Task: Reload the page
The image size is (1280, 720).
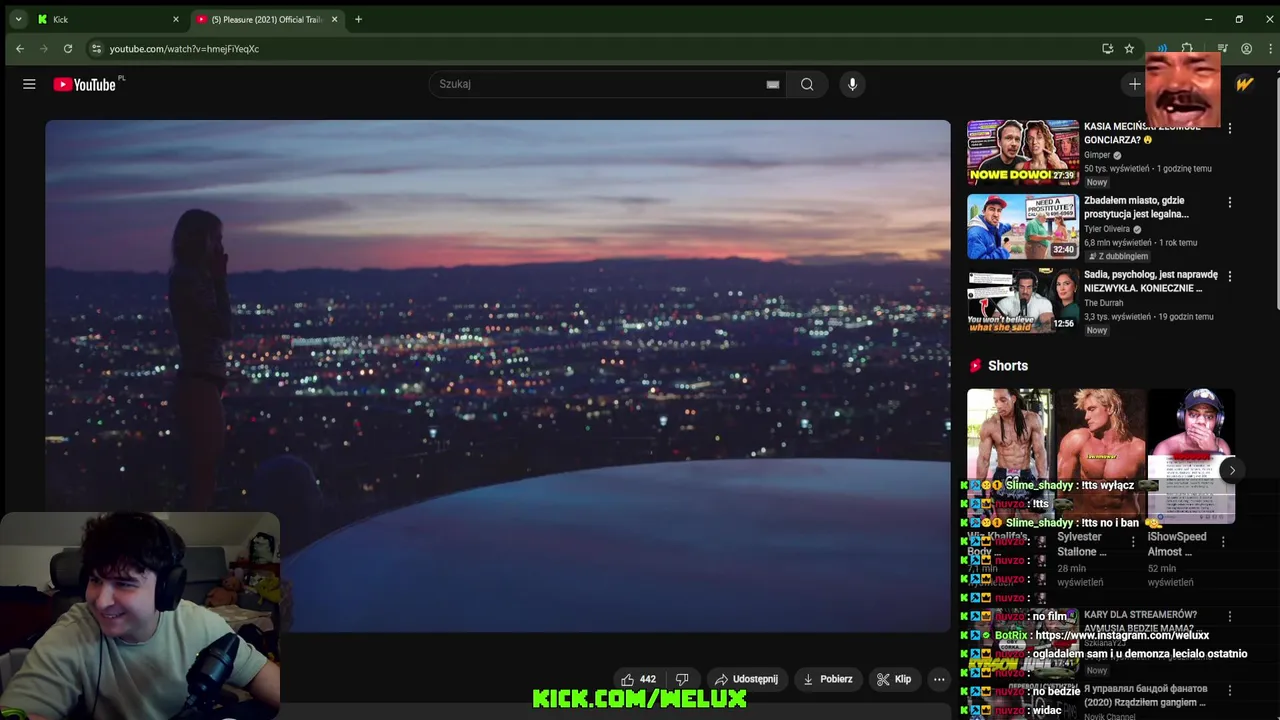Action: [x=68, y=48]
